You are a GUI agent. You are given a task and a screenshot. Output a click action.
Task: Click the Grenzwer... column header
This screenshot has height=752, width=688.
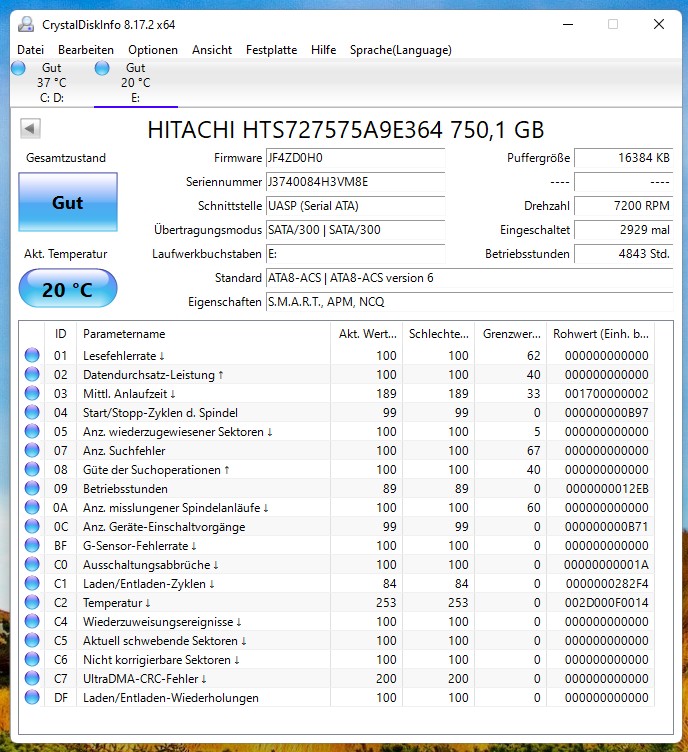(x=511, y=334)
